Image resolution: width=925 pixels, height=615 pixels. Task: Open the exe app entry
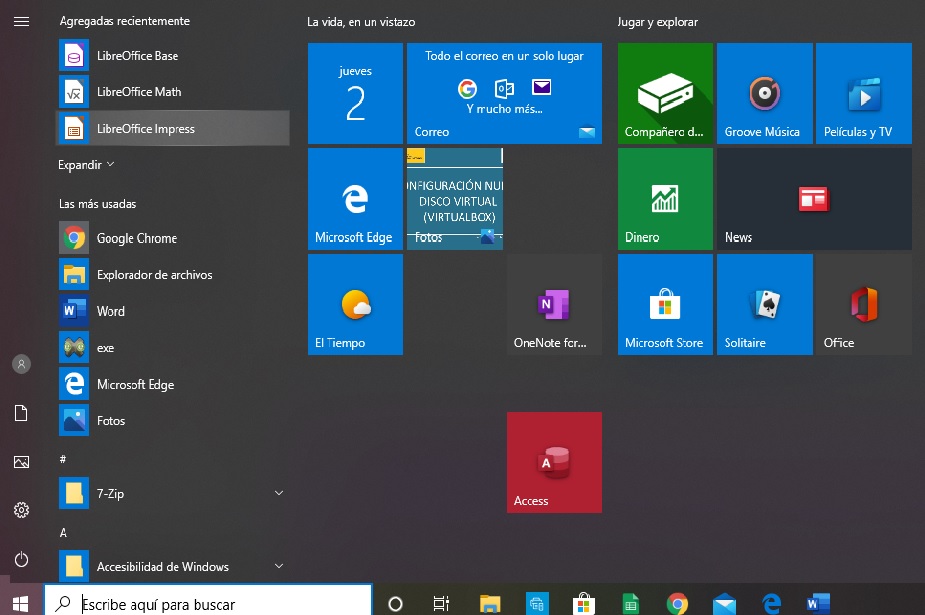(173, 347)
